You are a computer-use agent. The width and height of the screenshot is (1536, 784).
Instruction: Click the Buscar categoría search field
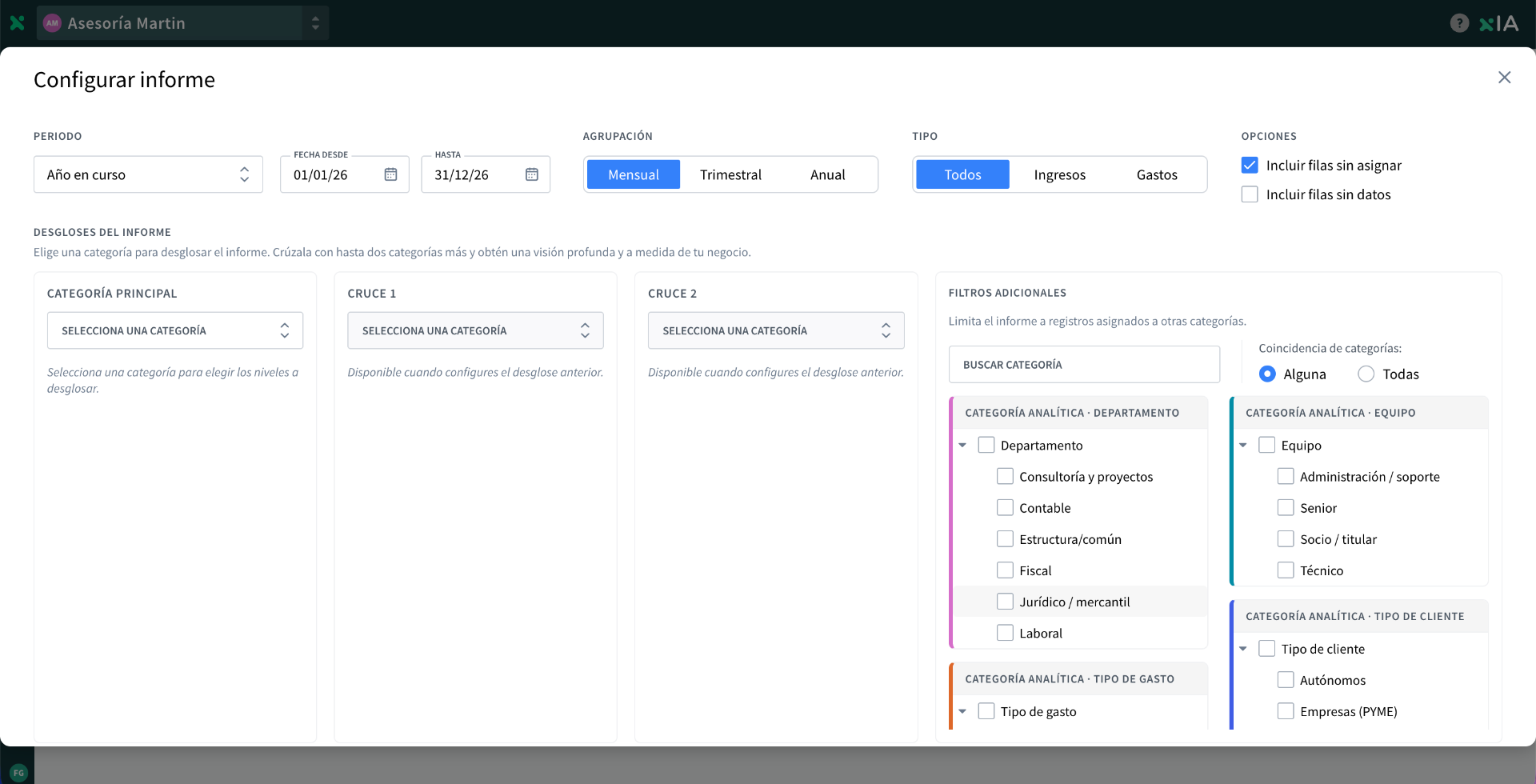pyautogui.click(x=1084, y=364)
